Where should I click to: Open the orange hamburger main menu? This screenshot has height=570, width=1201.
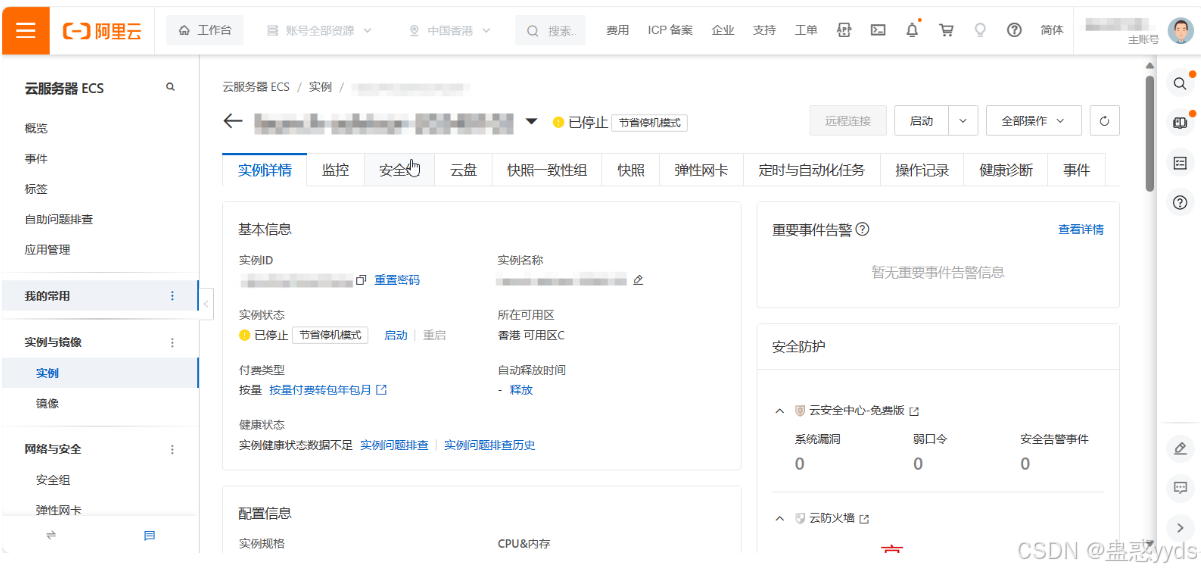click(x=25, y=30)
